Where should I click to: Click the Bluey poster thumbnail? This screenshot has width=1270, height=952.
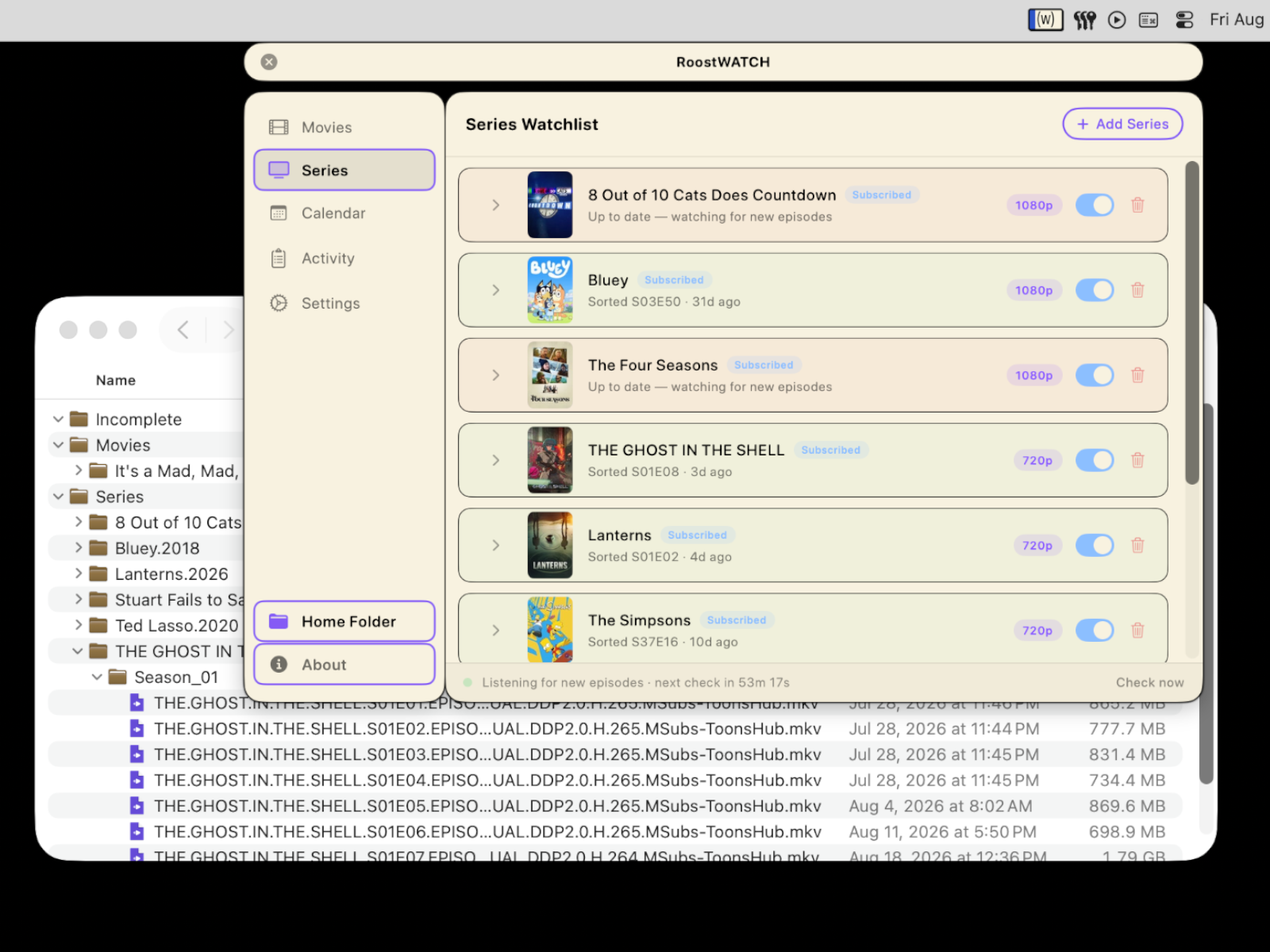coord(550,290)
